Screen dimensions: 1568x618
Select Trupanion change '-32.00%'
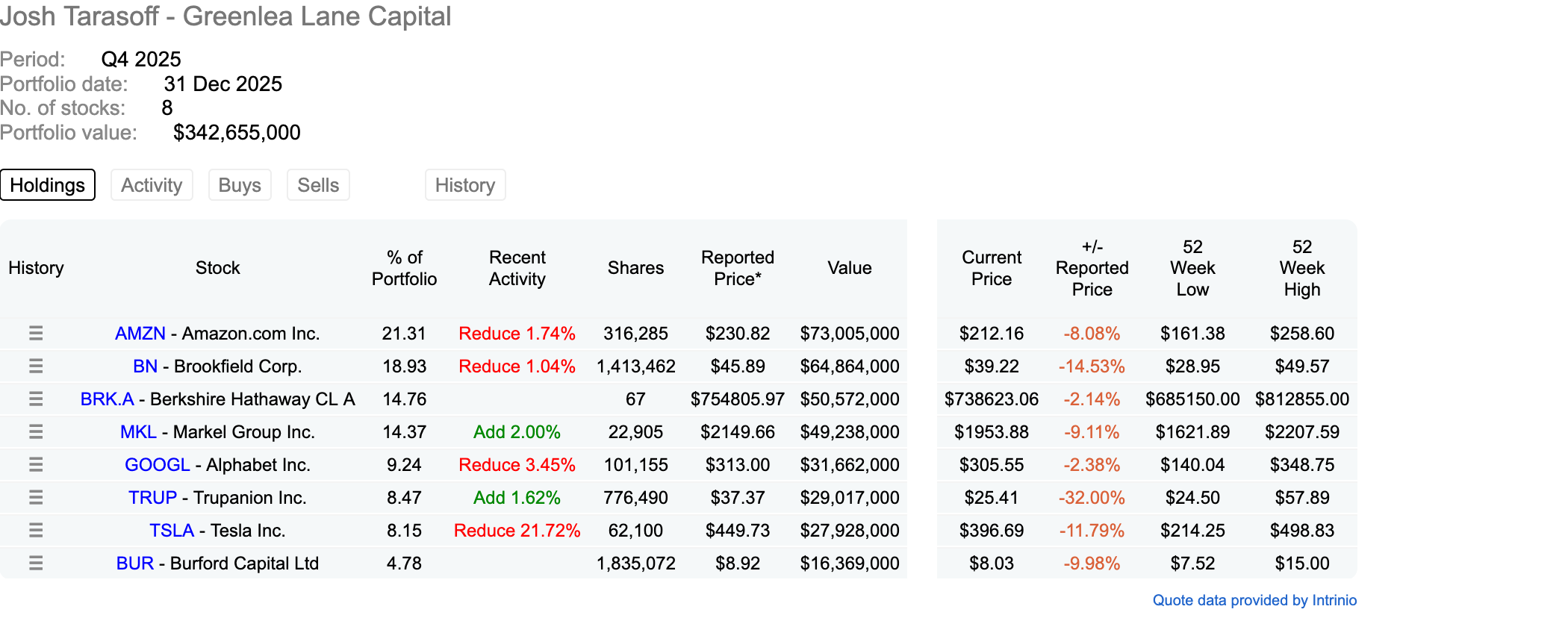click(x=1092, y=498)
